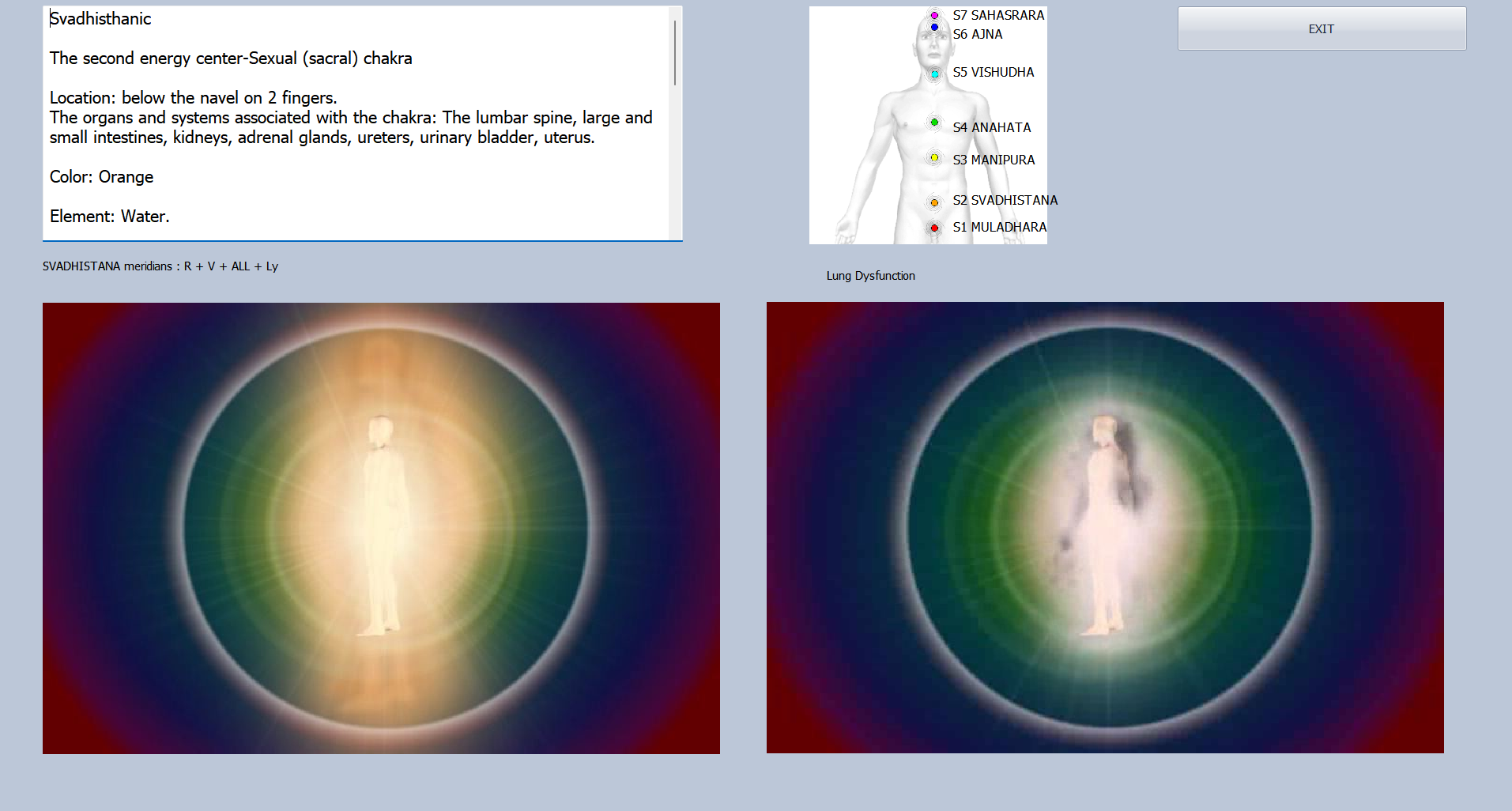
Task: Select the orange S2 Svadhistana chakra dot
Action: tap(934, 203)
